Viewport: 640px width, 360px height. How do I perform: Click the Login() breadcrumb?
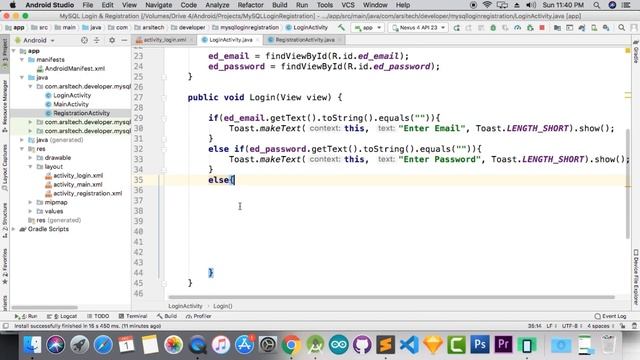point(222,306)
